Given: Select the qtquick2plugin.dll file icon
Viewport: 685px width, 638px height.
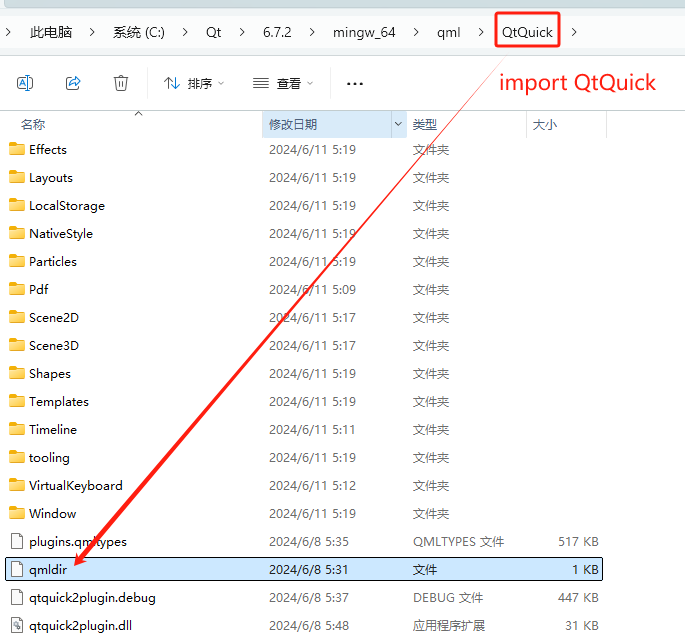Looking at the screenshot, I should [x=17, y=625].
